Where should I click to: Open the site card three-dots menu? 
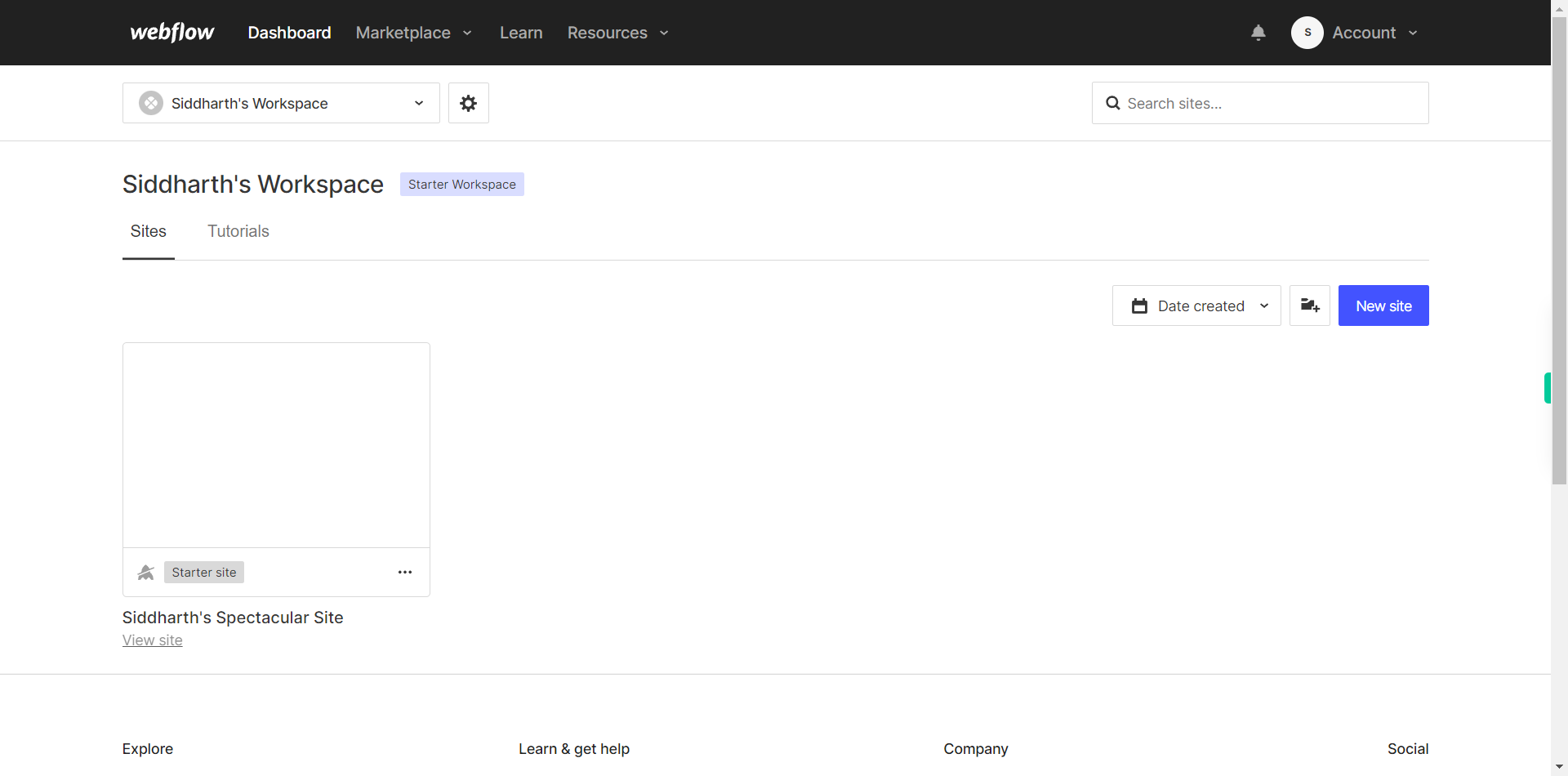(405, 572)
